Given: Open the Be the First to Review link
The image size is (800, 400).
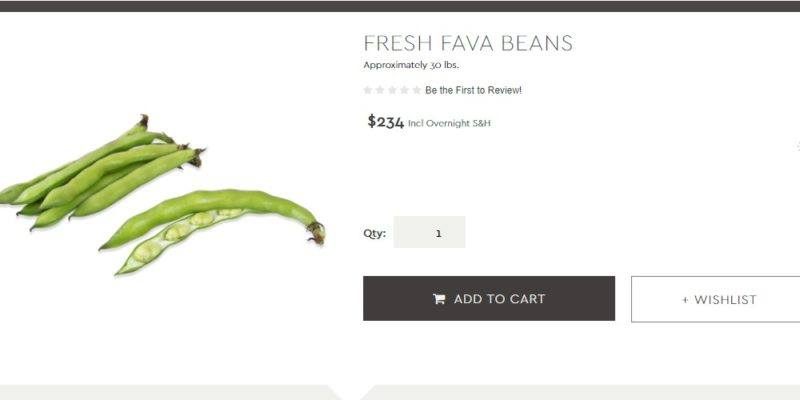Looking at the screenshot, I should [x=473, y=90].
